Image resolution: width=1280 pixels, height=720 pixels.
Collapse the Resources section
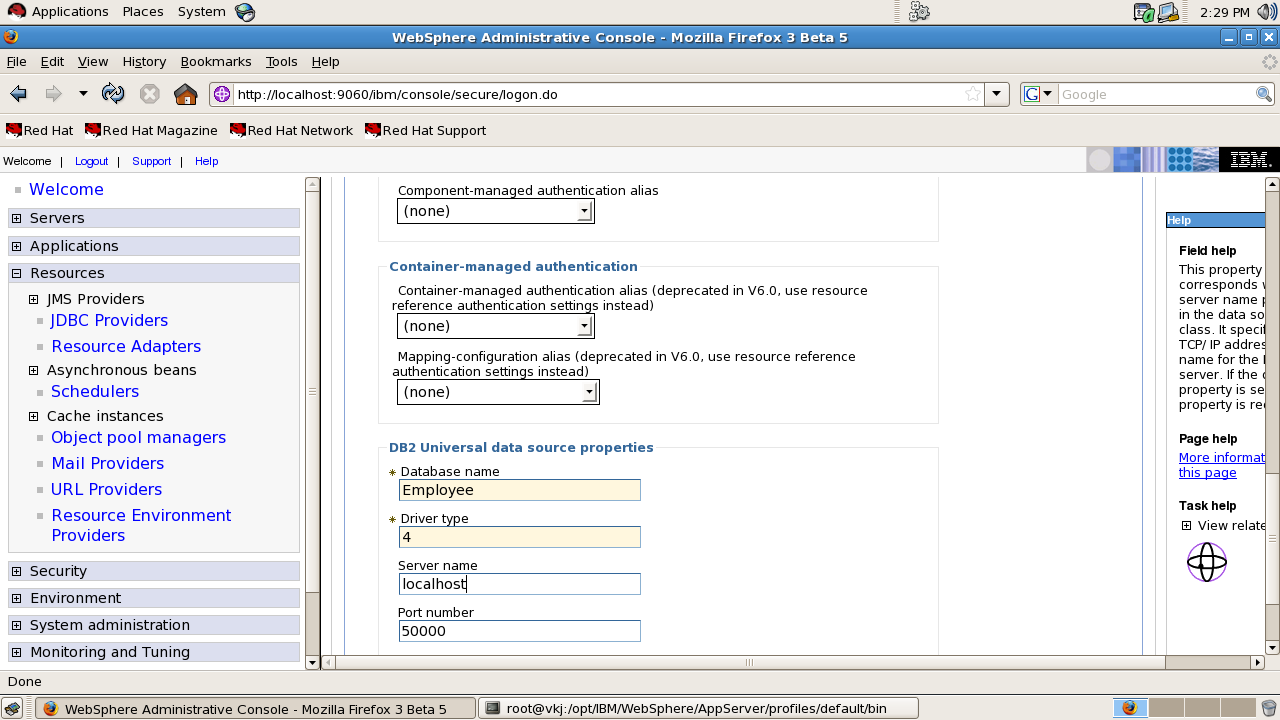pyautogui.click(x=16, y=273)
